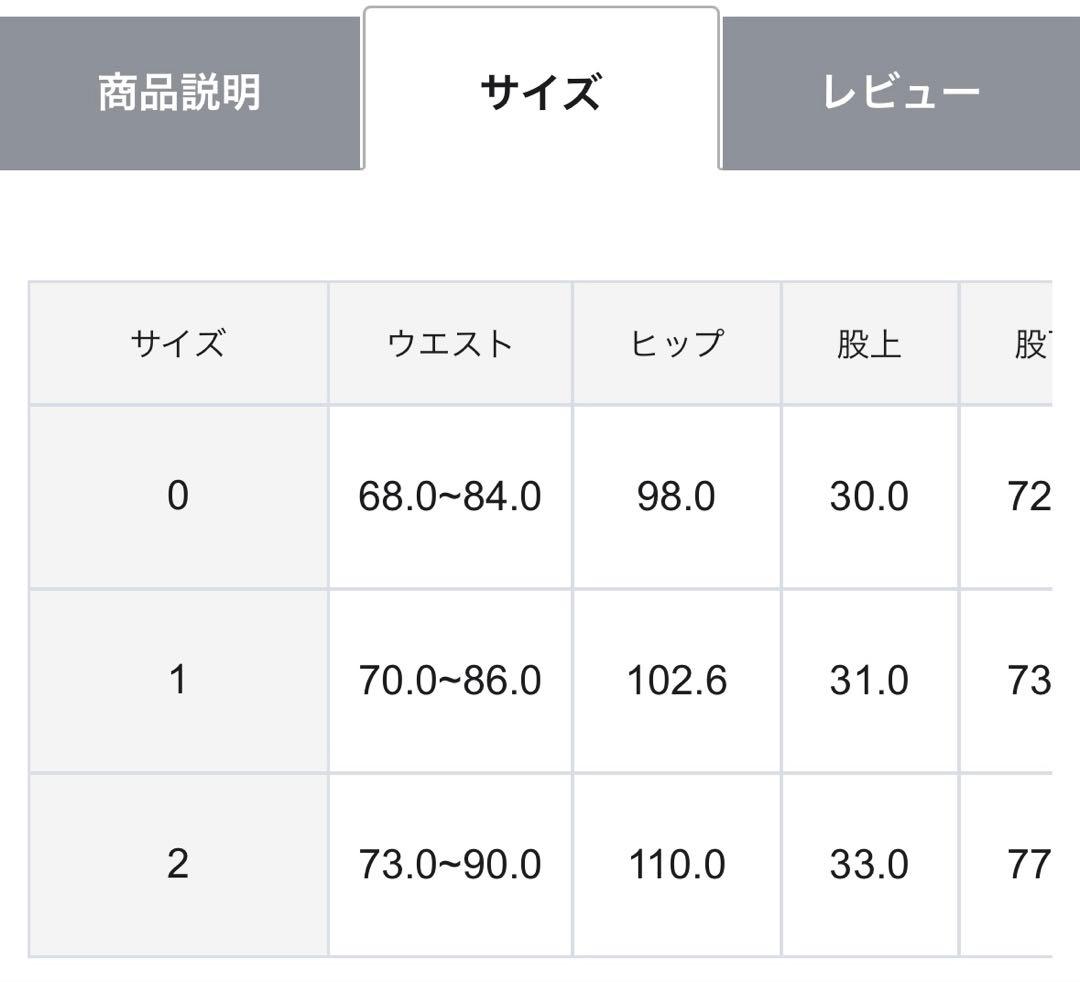Screen dimensions: 1080x982
Task: Switch to the レビュー tab
Action: tap(900, 94)
